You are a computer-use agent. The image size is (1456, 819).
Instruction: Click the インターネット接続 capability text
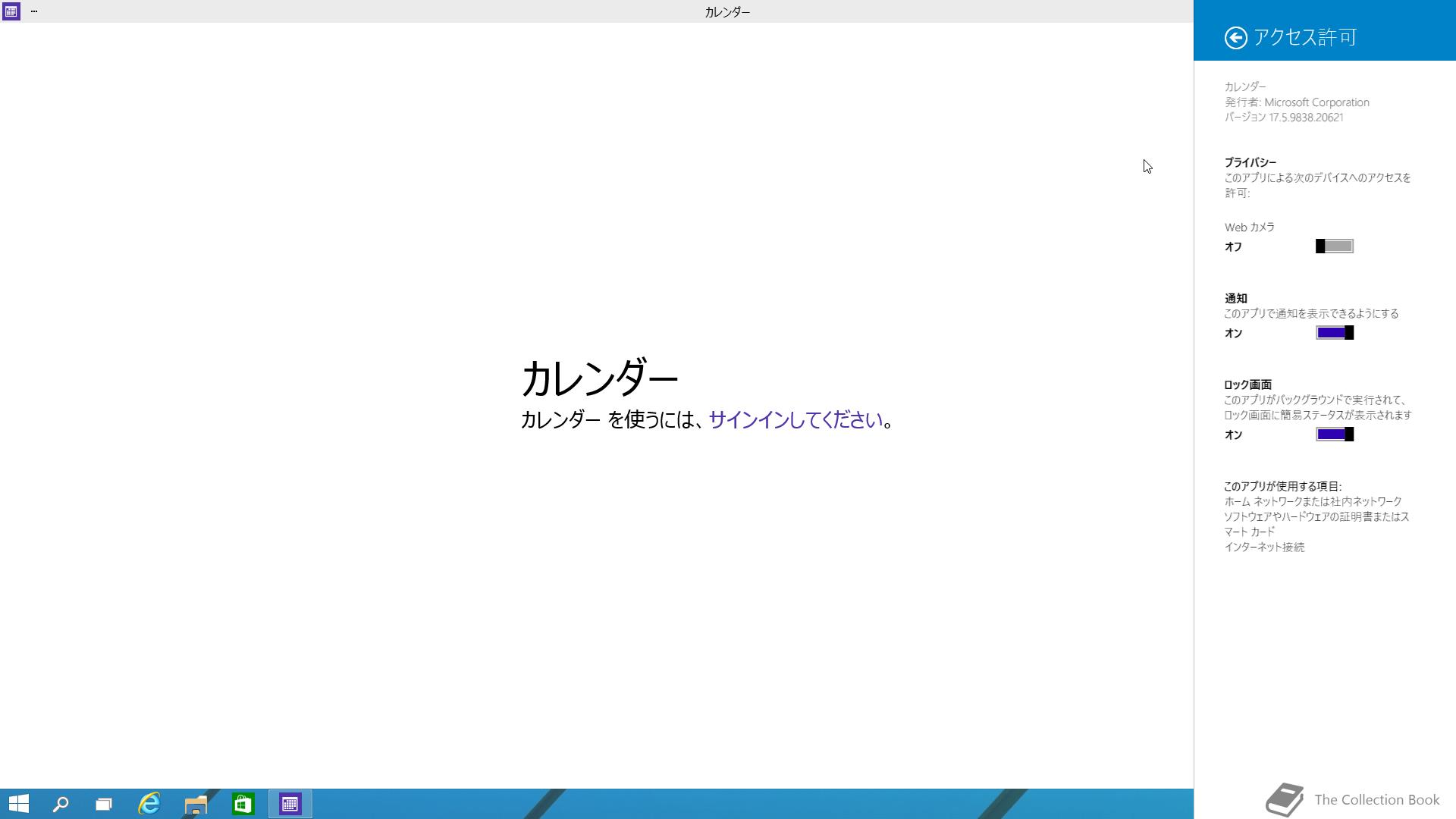[x=1264, y=547]
